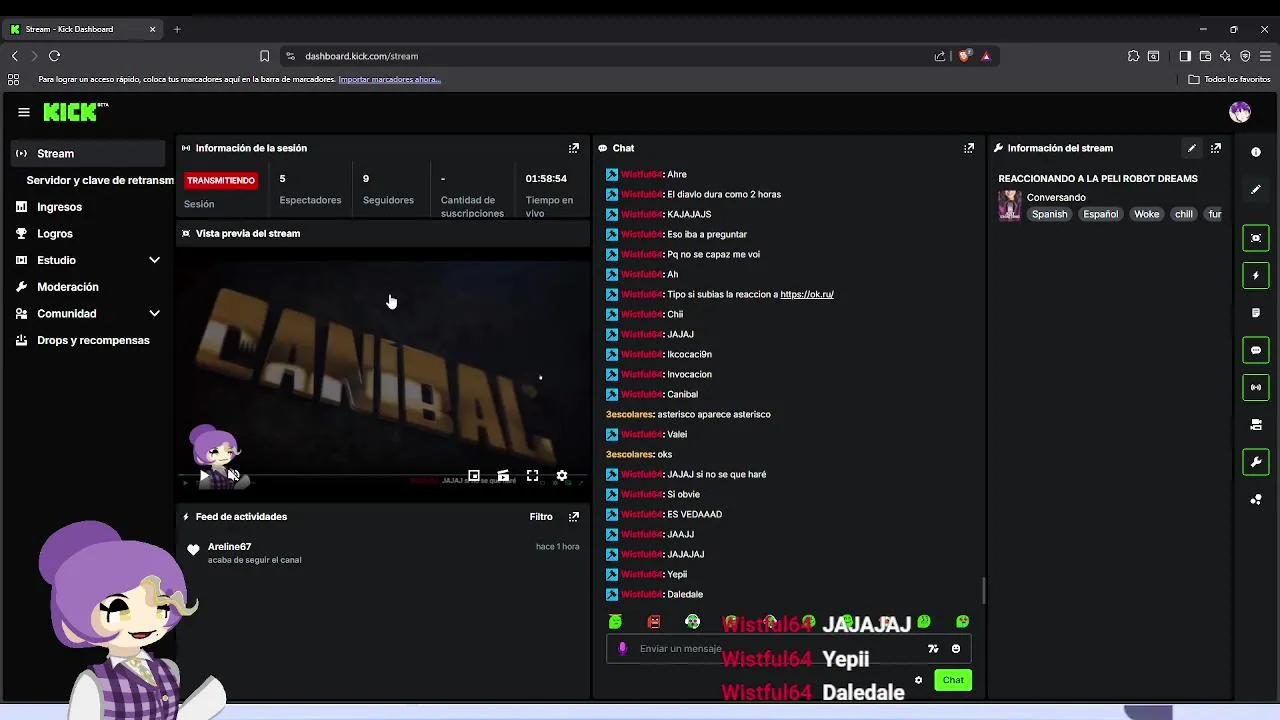Click the browser reload button
Screen dimensions: 1280x720
54,56
